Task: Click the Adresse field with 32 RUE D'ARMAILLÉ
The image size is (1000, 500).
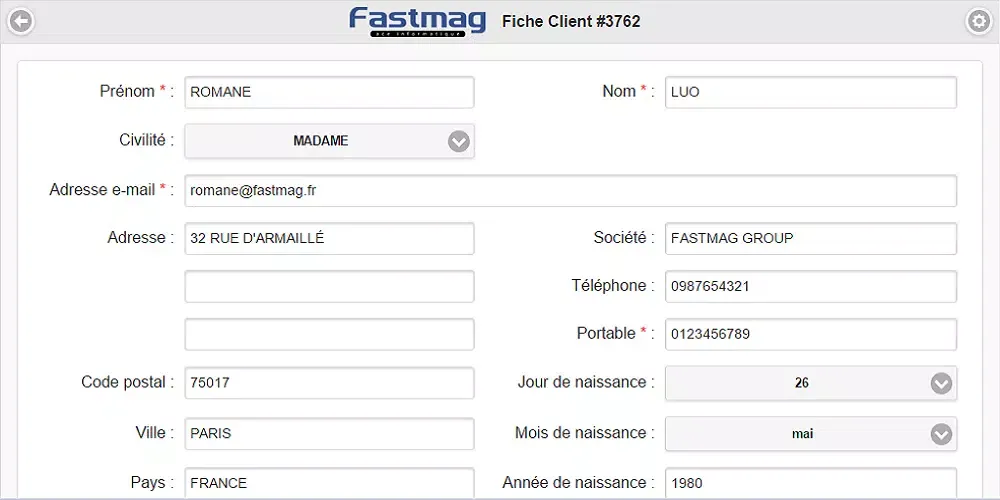Action: point(329,238)
